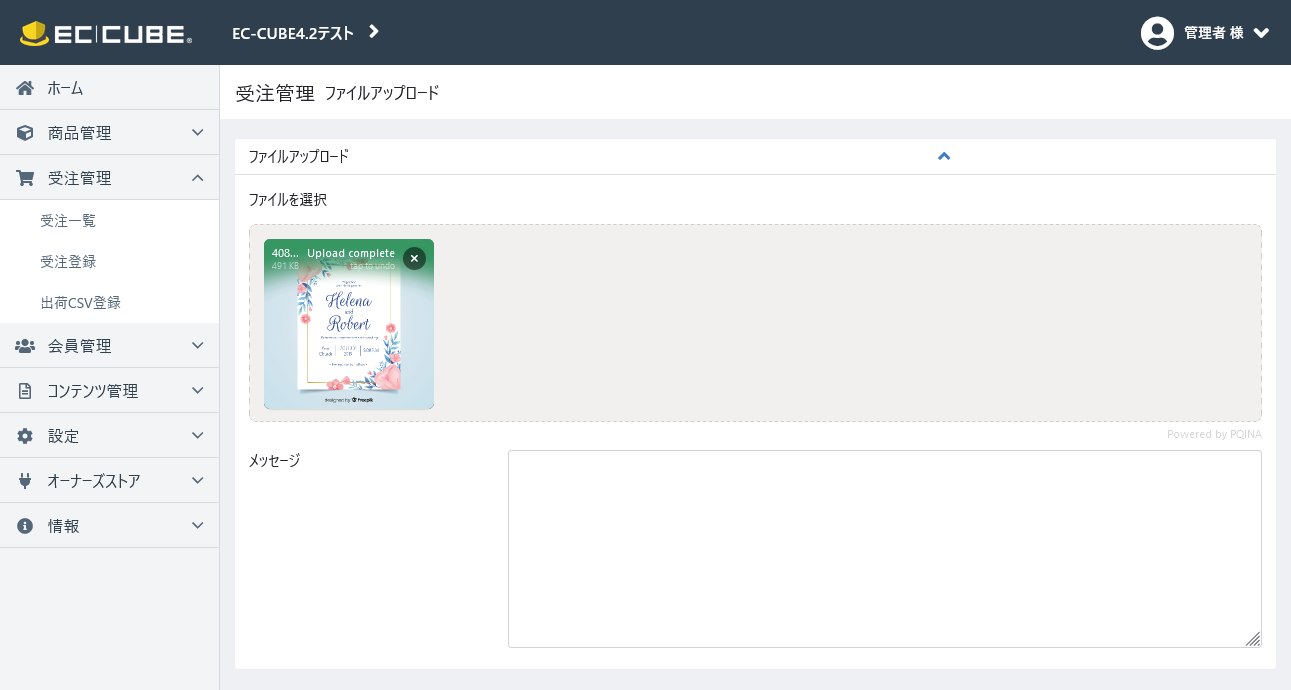Click the 会員管理 users icon
The image size is (1291, 690).
(25, 346)
